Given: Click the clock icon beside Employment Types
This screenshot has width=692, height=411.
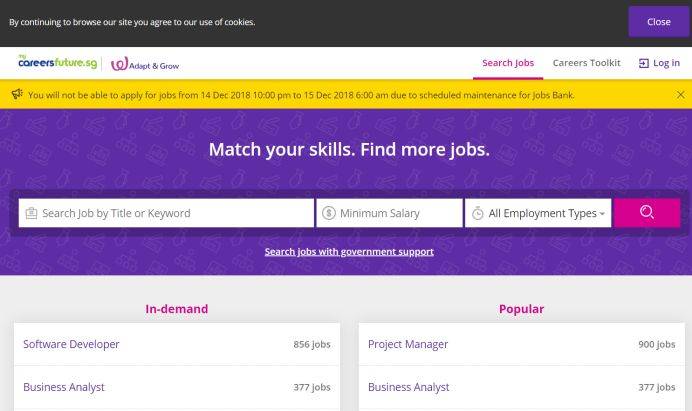Looking at the screenshot, I should (x=478, y=213).
